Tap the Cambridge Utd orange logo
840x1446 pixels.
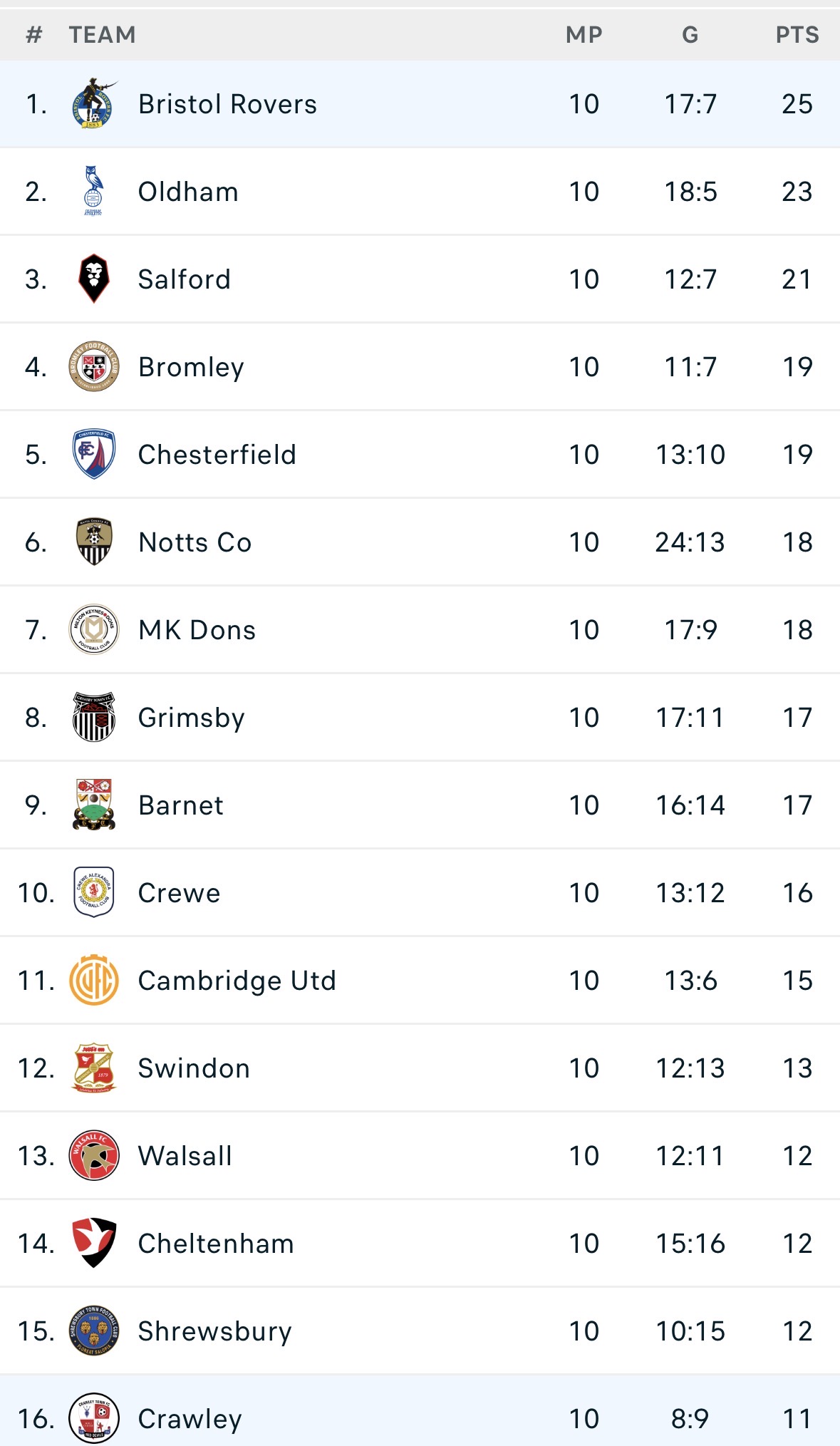click(x=94, y=980)
